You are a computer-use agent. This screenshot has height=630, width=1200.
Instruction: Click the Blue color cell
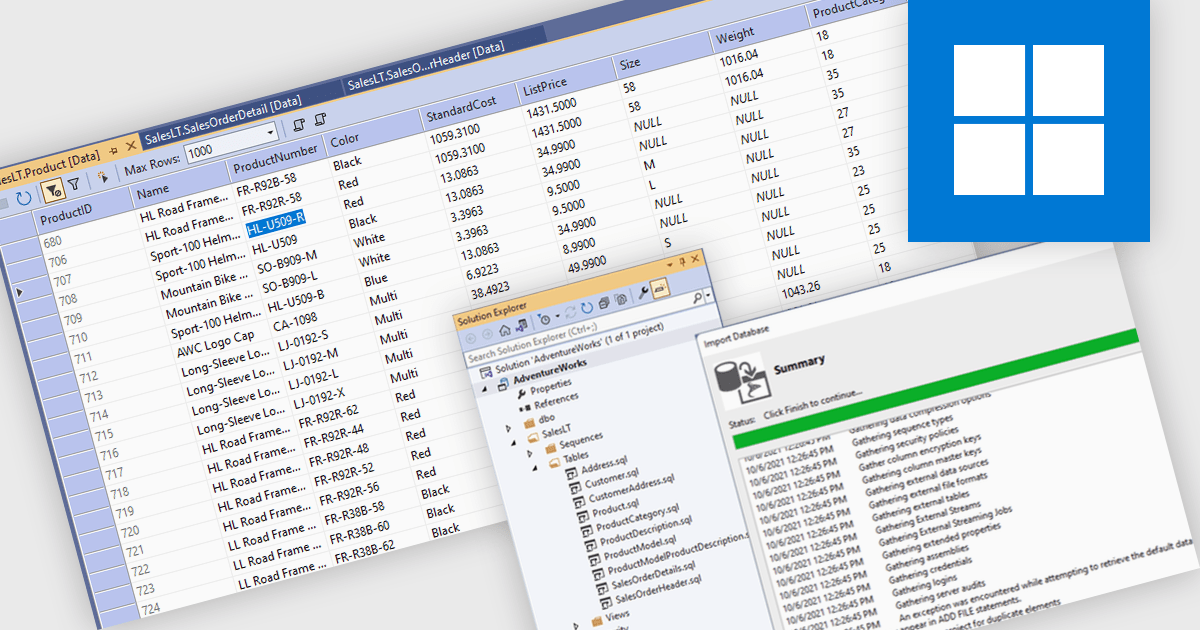tap(376, 280)
